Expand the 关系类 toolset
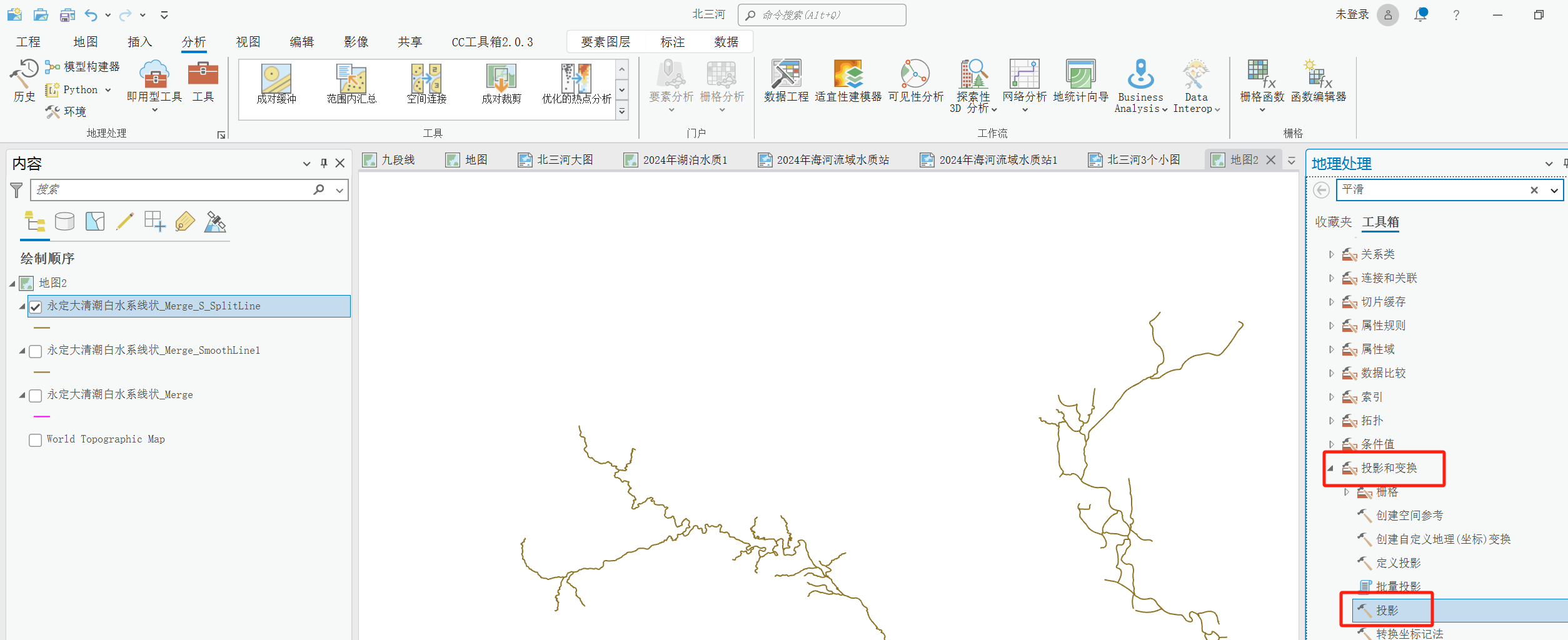The image size is (1568, 640). pos(1331,254)
